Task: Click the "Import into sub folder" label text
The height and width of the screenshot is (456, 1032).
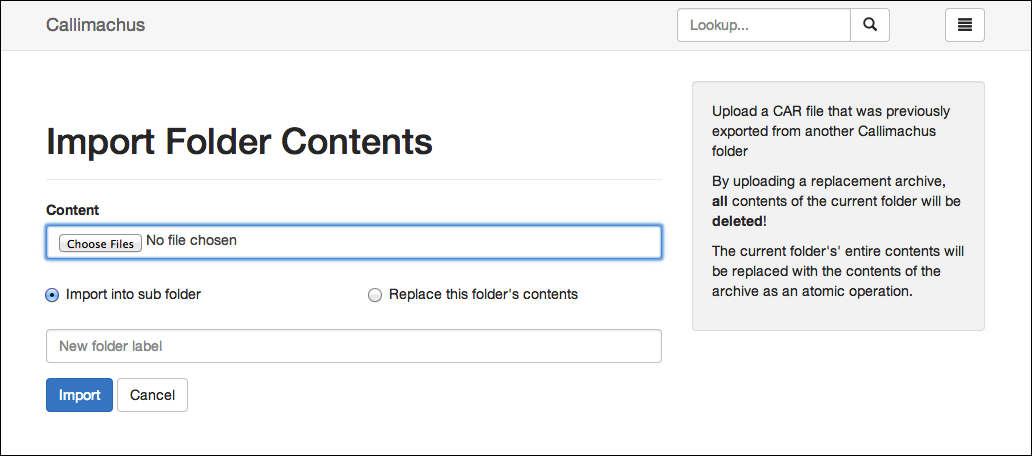Action: tap(133, 294)
